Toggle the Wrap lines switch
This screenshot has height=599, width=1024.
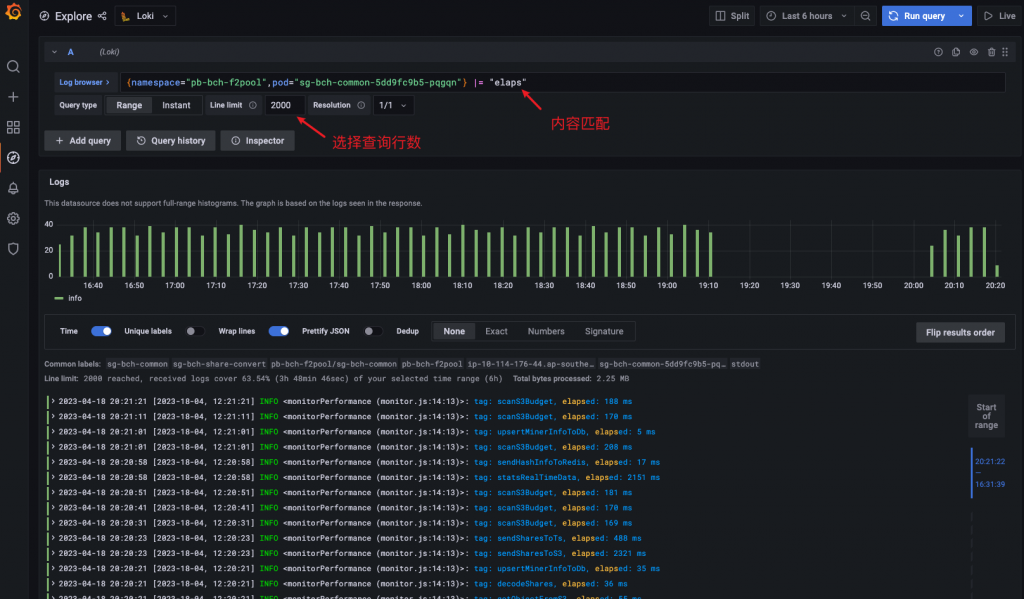(279, 331)
